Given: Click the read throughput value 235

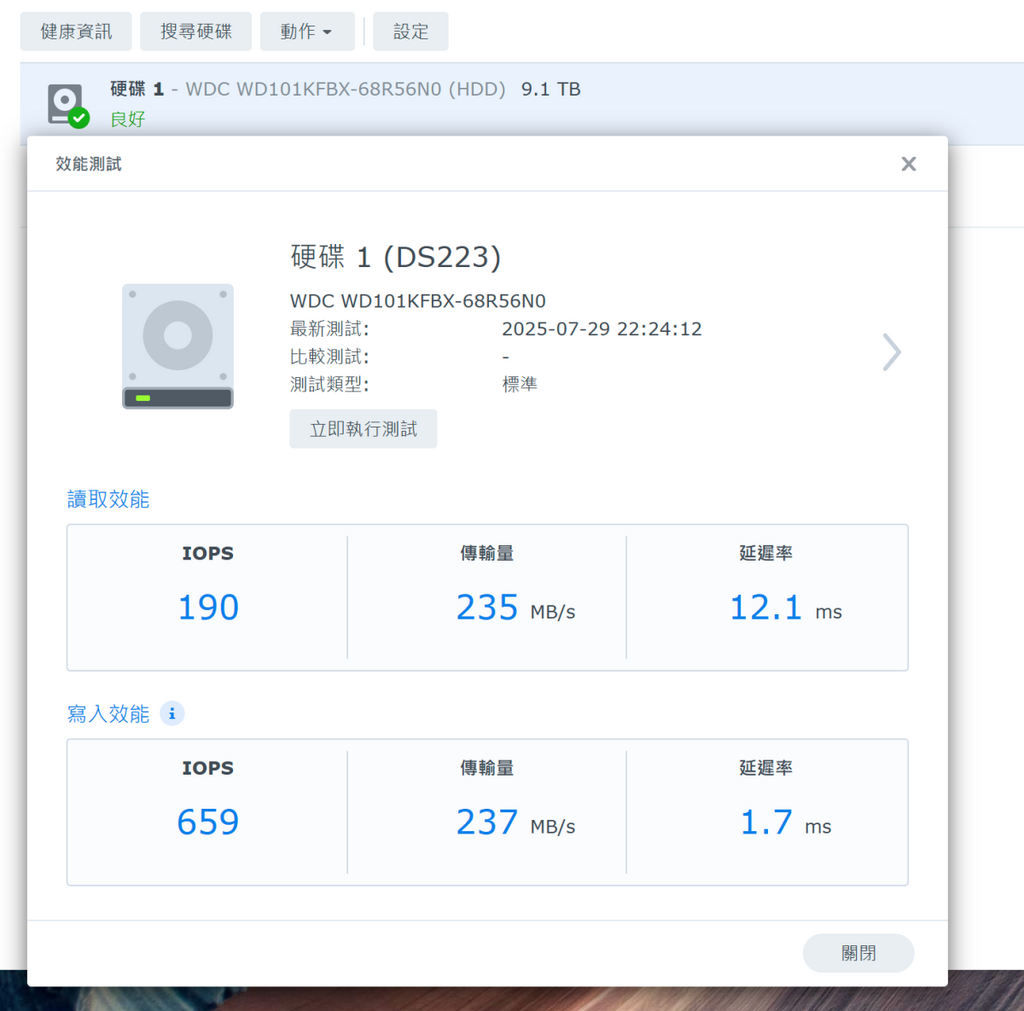Looking at the screenshot, I should (x=487, y=607).
